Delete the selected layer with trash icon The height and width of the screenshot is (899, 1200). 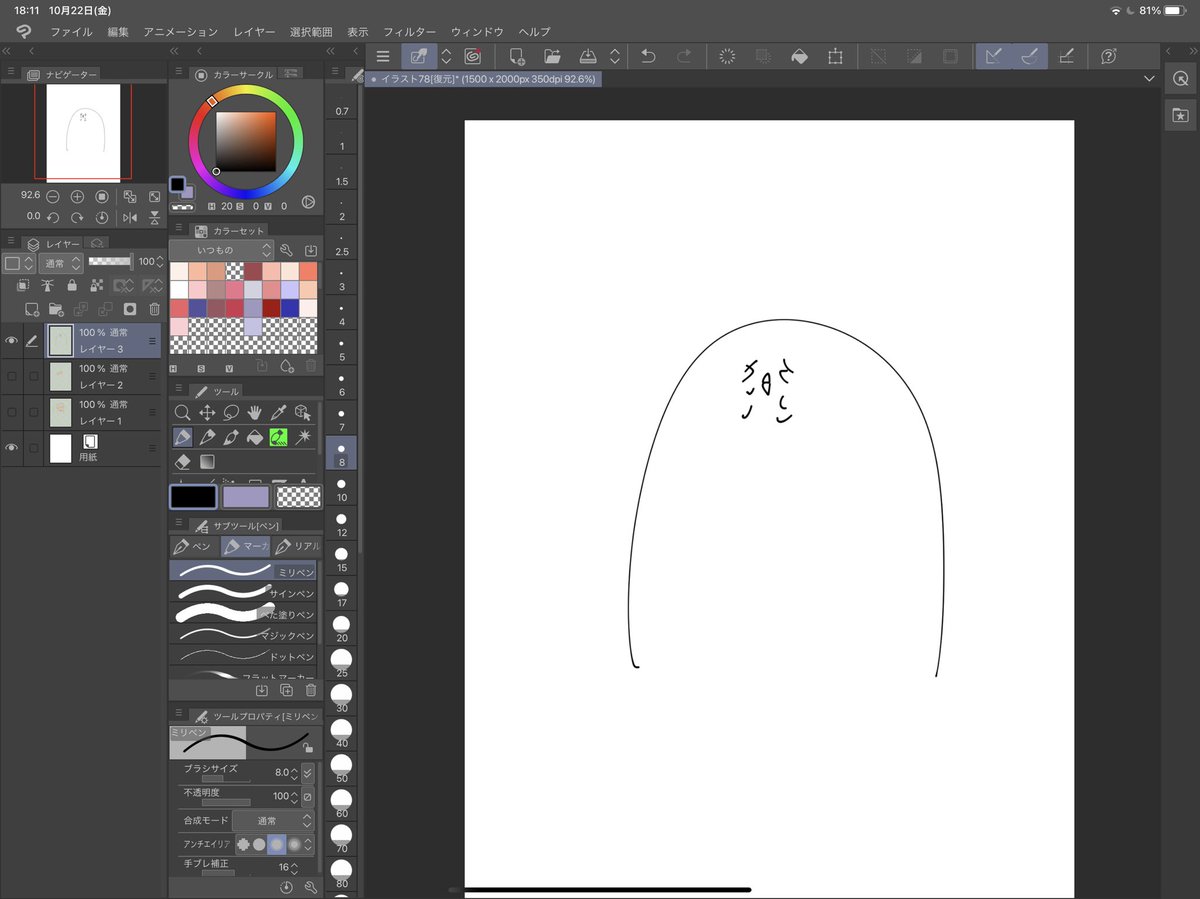pos(154,309)
